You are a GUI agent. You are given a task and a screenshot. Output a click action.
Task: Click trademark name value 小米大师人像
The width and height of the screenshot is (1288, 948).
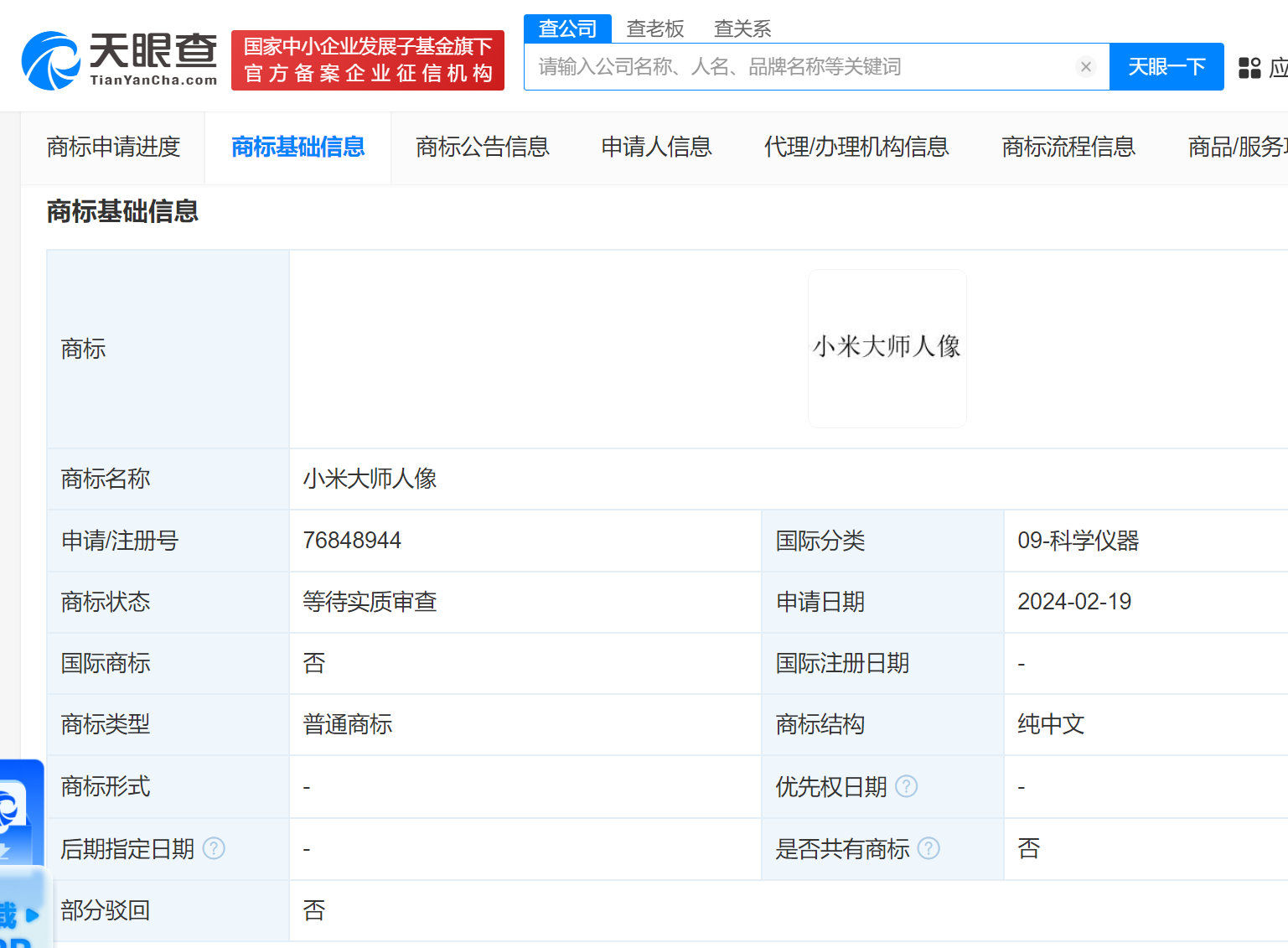tap(370, 479)
